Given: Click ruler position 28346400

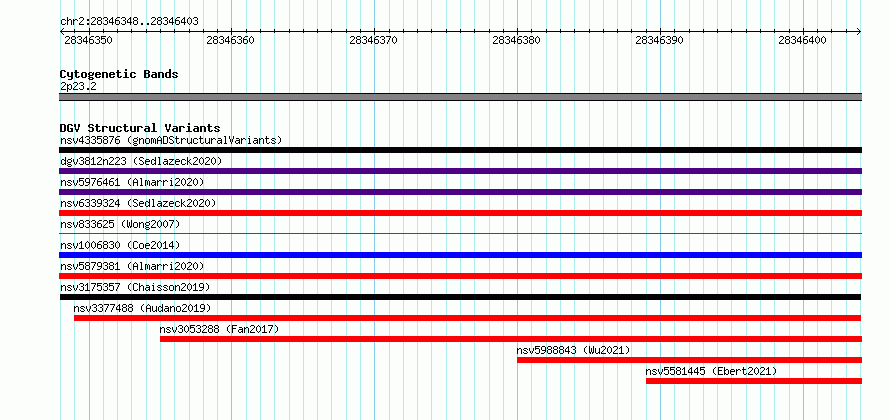Looking at the screenshot, I should 803,40.
